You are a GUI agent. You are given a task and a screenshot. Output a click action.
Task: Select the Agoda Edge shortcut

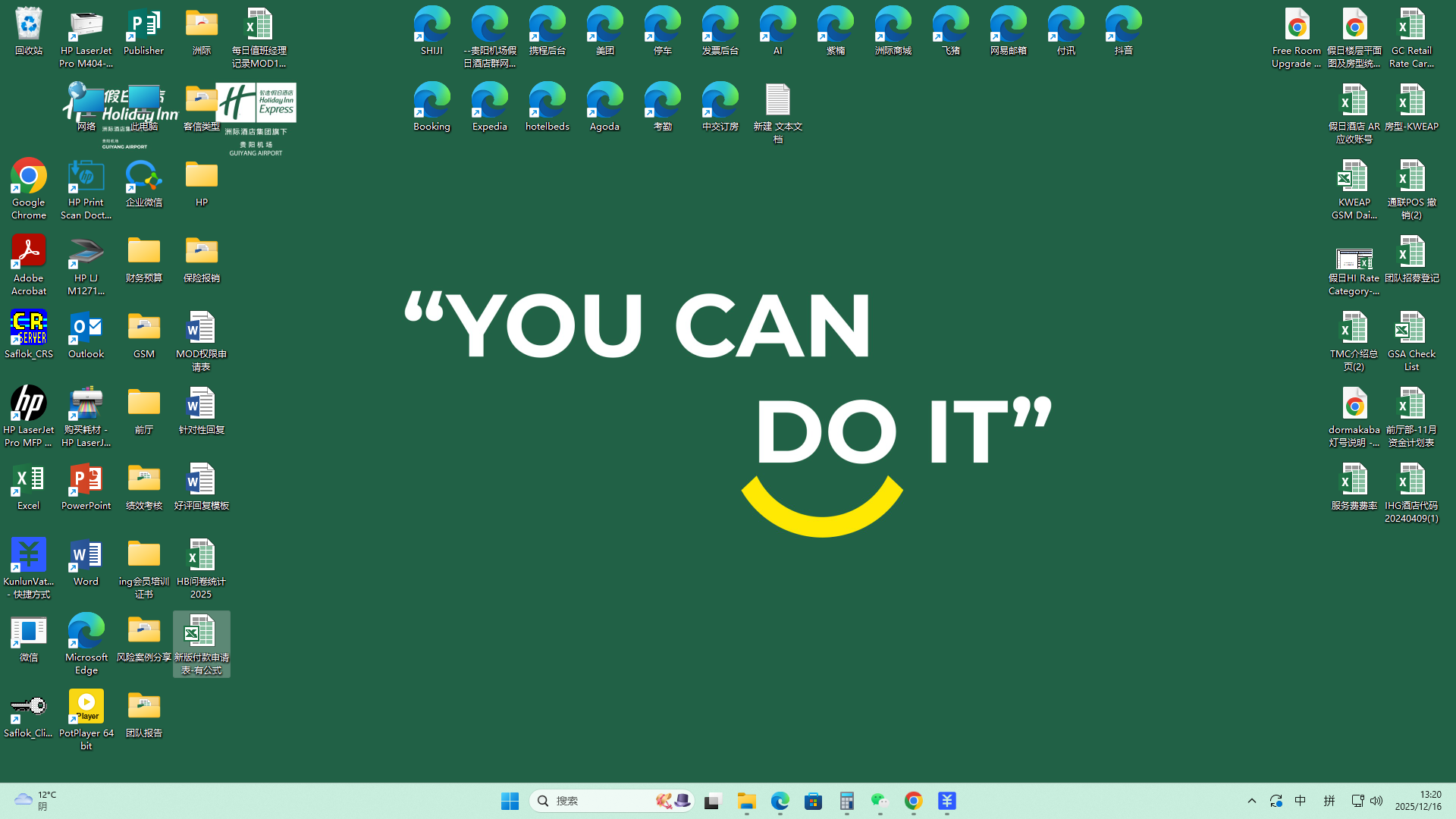point(604,106)
